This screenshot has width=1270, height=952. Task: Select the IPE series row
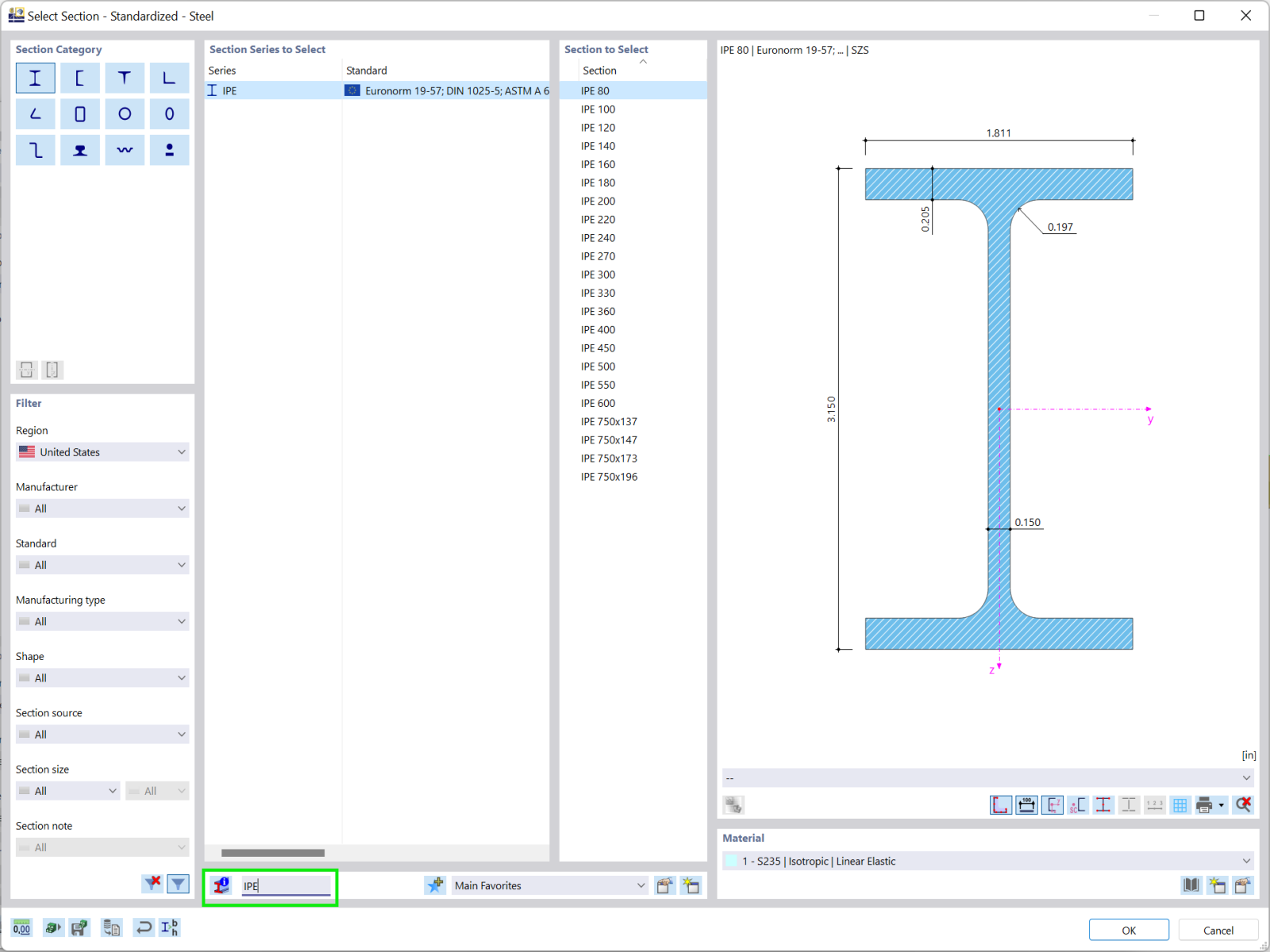tap(377, 90)
